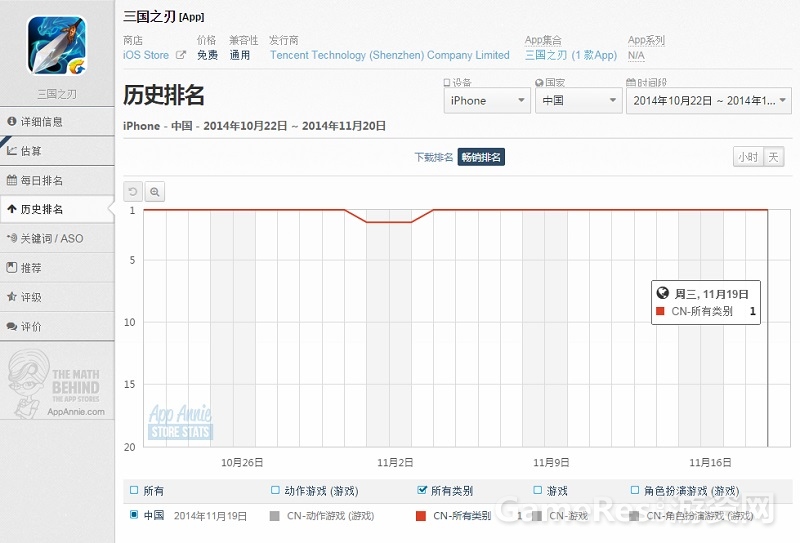Switch to the 畅销排名 tab
Screen dimensions: 800x543
(x=481, y=157)
